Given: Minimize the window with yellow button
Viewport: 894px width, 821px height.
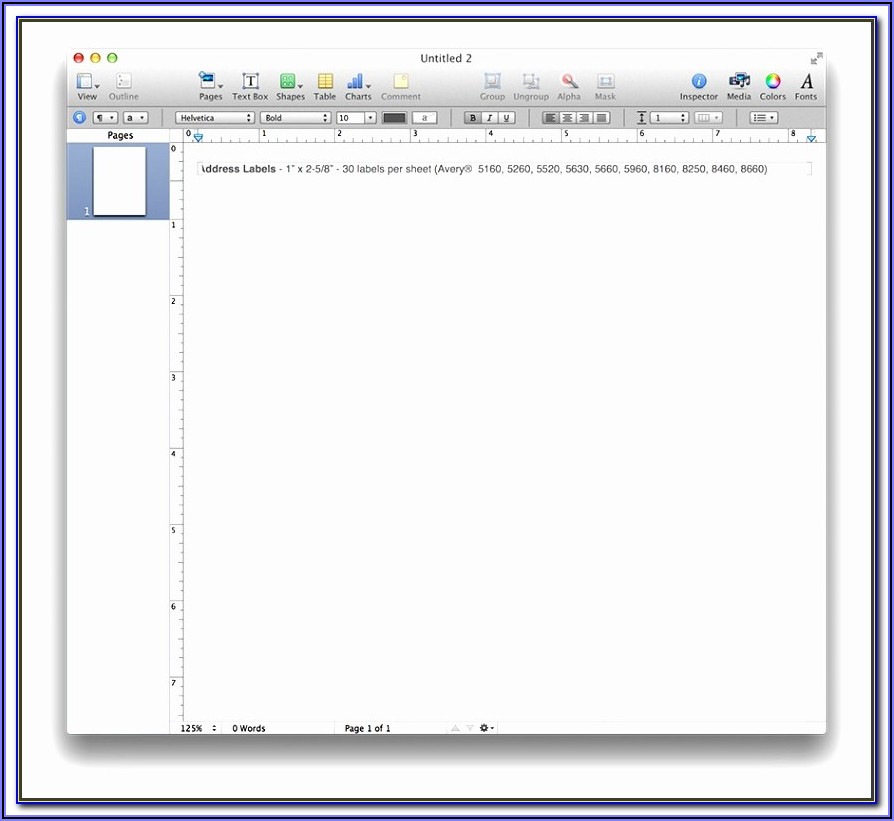Looking at the screenshot, I should point(95,58).
